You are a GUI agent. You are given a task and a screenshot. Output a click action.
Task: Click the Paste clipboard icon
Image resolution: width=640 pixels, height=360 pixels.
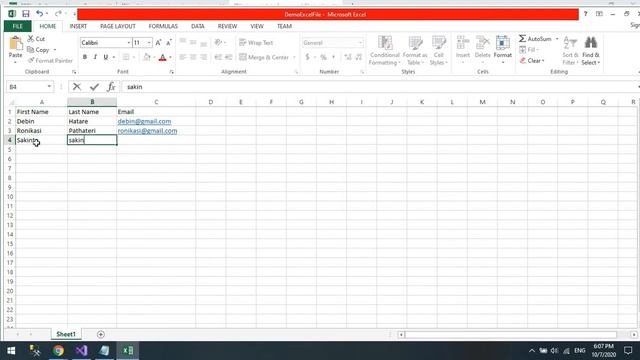pos(16,44)
